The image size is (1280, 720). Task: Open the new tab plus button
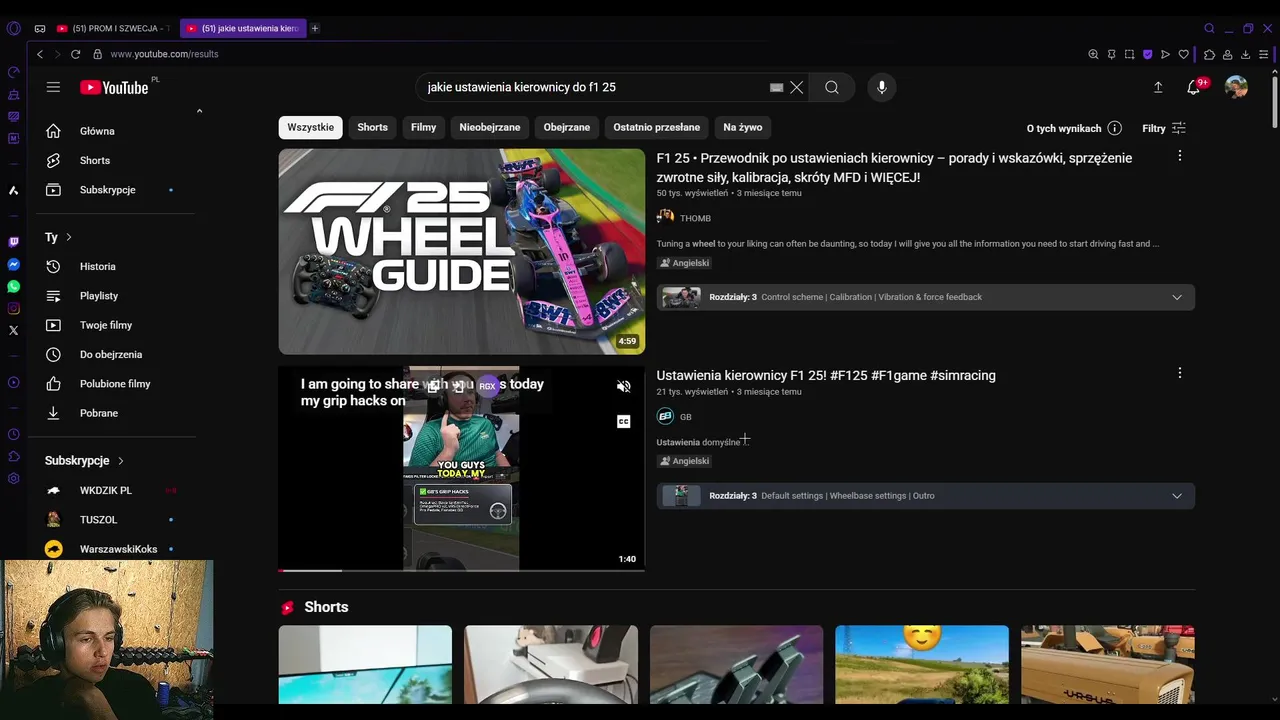314,28
